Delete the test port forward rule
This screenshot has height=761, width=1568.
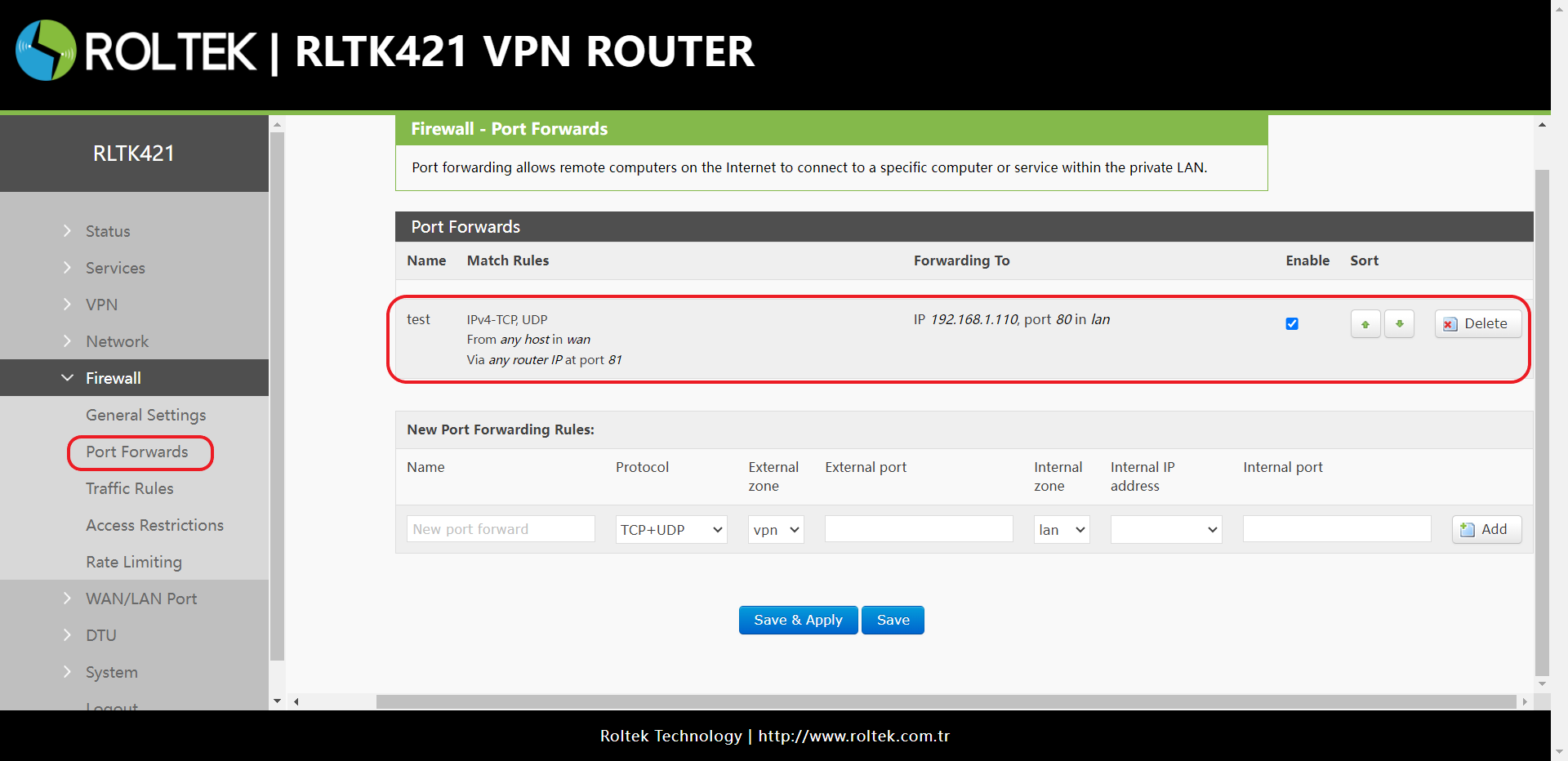click(1477, 323)
